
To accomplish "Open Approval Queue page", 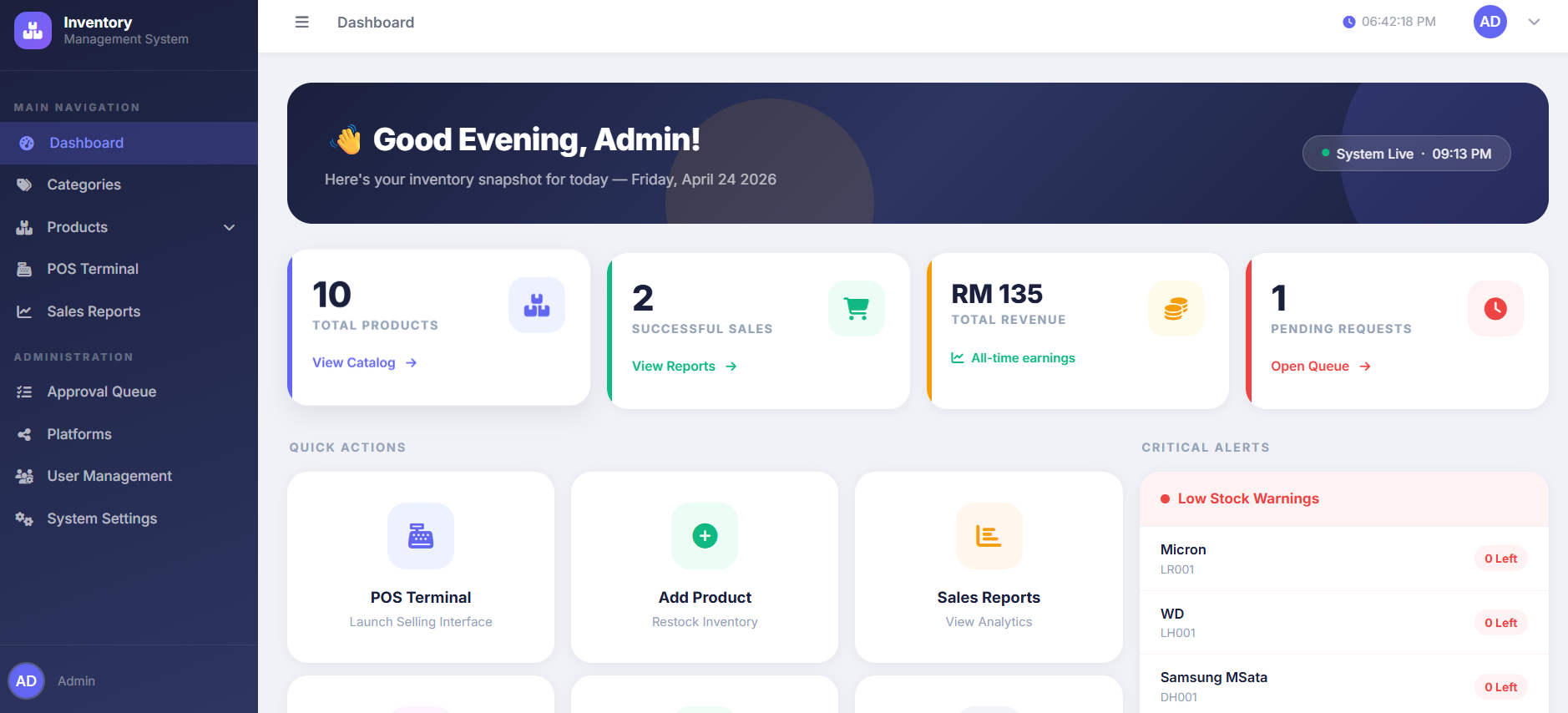I will [x=129, y=392].
